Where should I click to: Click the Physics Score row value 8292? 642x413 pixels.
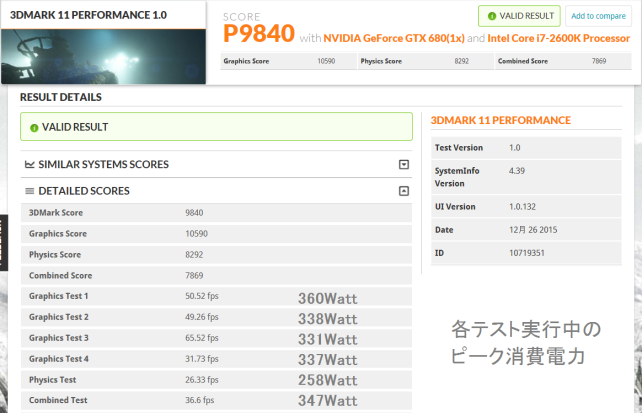pyautogui.click(x=194, y=255)
